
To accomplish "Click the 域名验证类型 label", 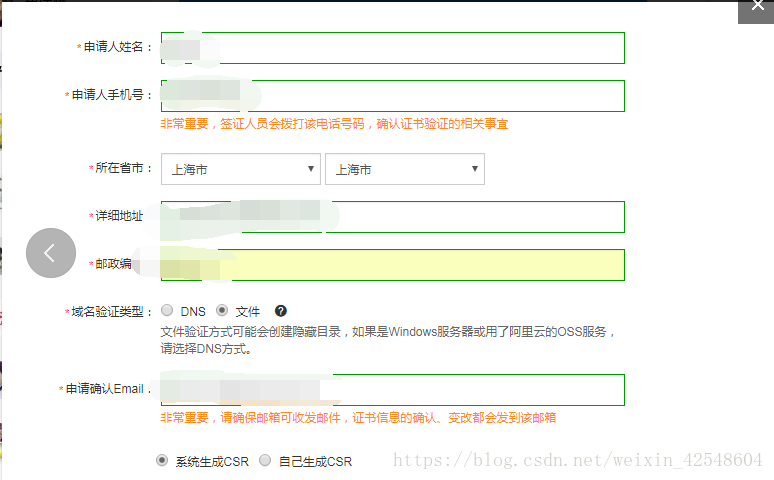I will coord(108,312).
